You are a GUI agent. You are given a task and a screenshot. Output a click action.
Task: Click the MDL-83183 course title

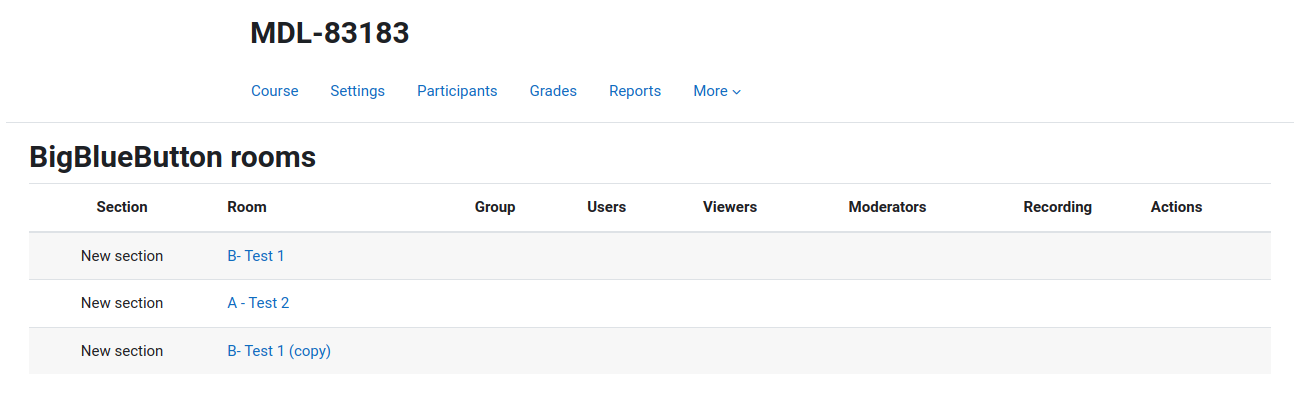tap(330, 33)
